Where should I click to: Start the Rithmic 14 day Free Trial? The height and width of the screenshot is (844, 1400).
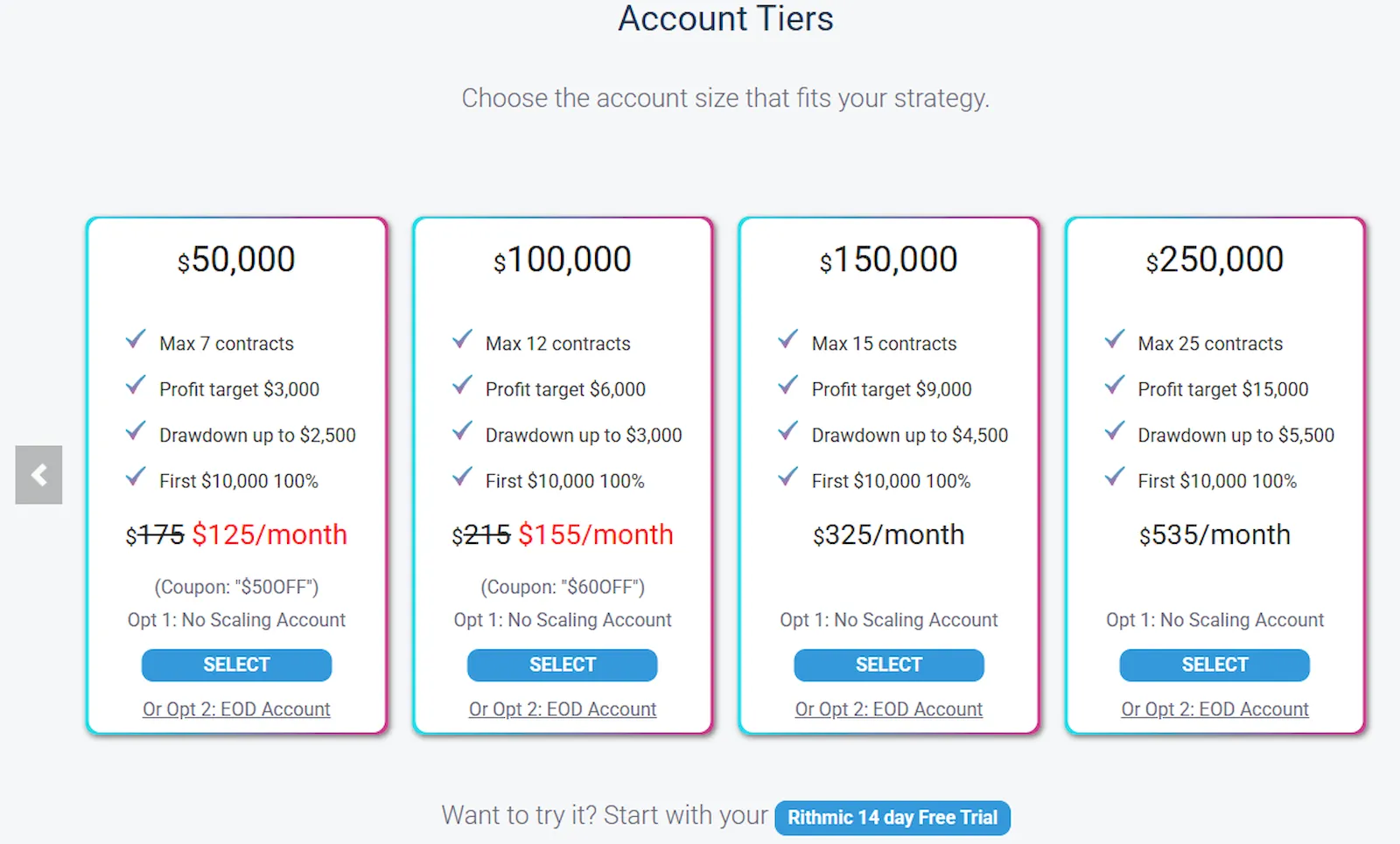[x=892, y=817]
